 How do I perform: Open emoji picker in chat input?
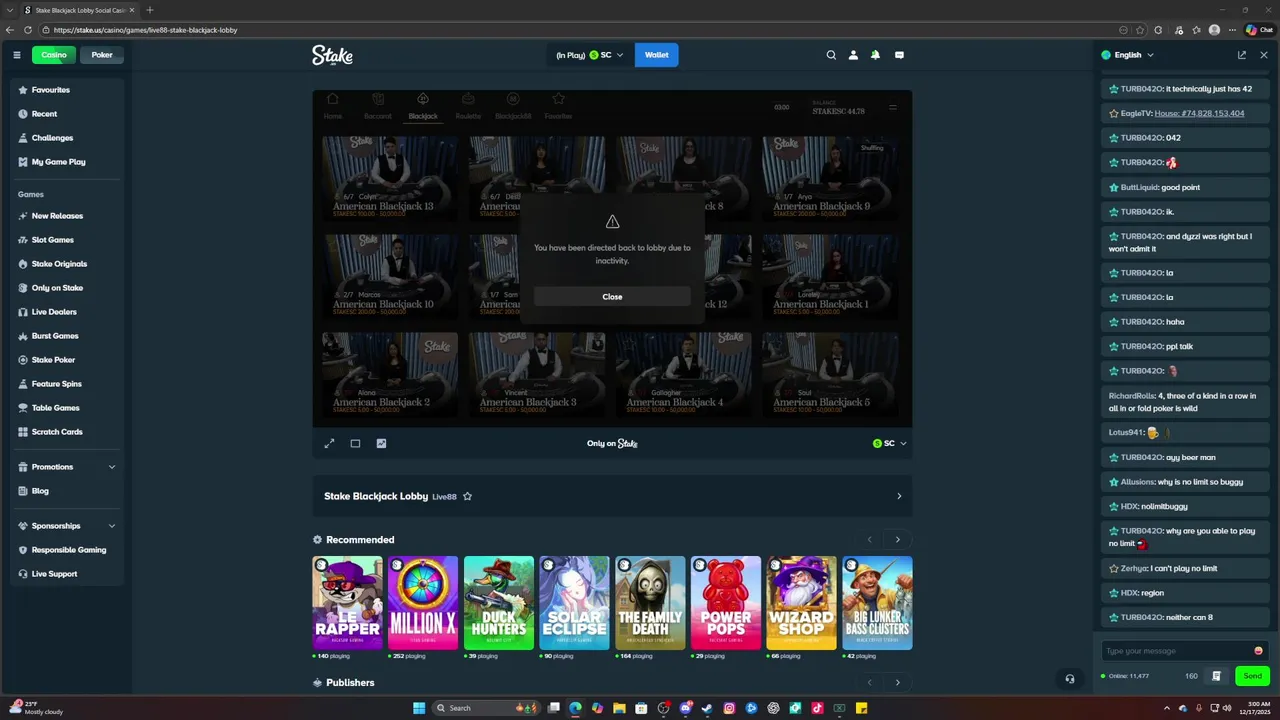pos(1258,651)
